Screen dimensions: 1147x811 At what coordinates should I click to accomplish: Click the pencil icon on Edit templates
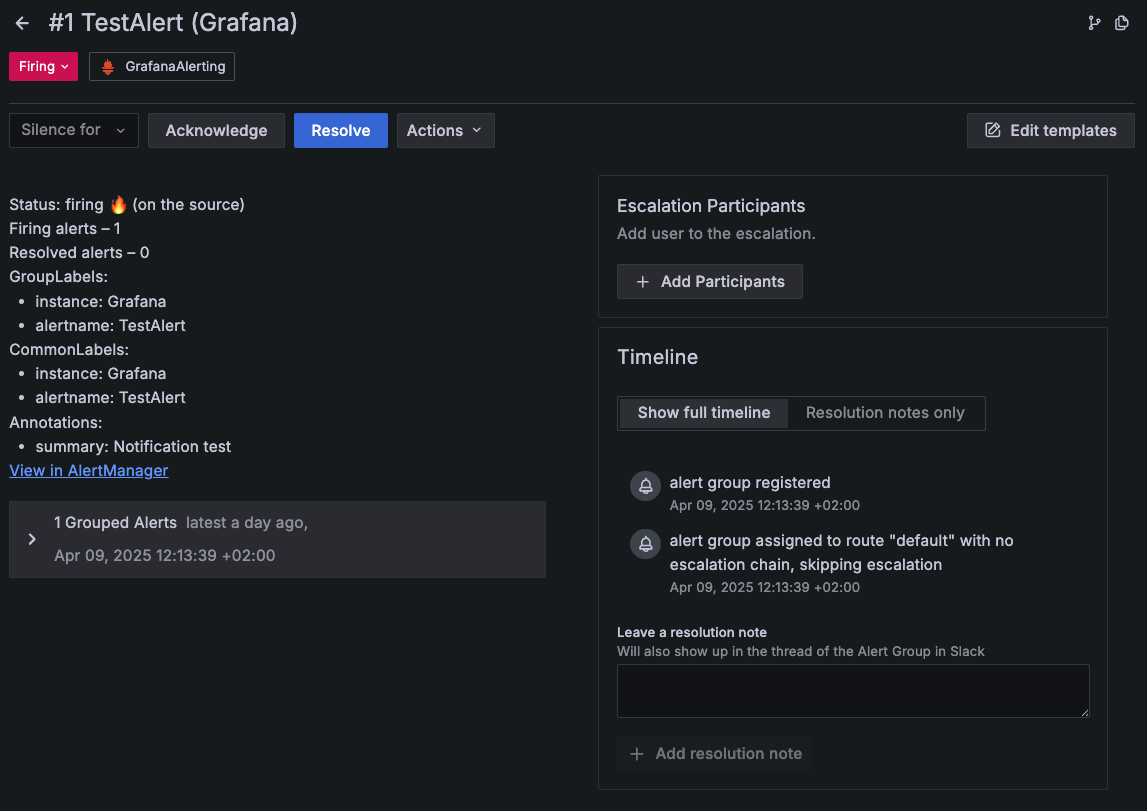(991, 130)
